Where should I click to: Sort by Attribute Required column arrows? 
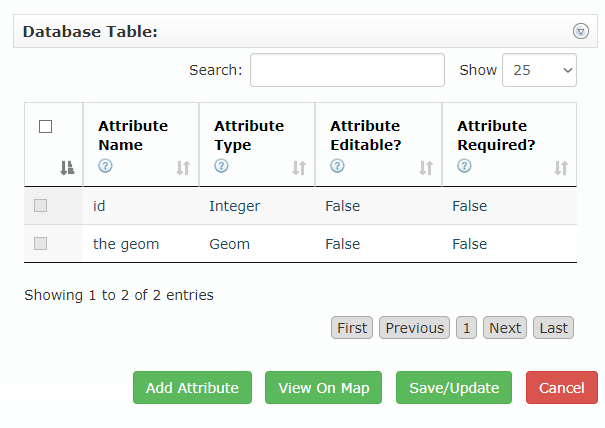[561, 168]
